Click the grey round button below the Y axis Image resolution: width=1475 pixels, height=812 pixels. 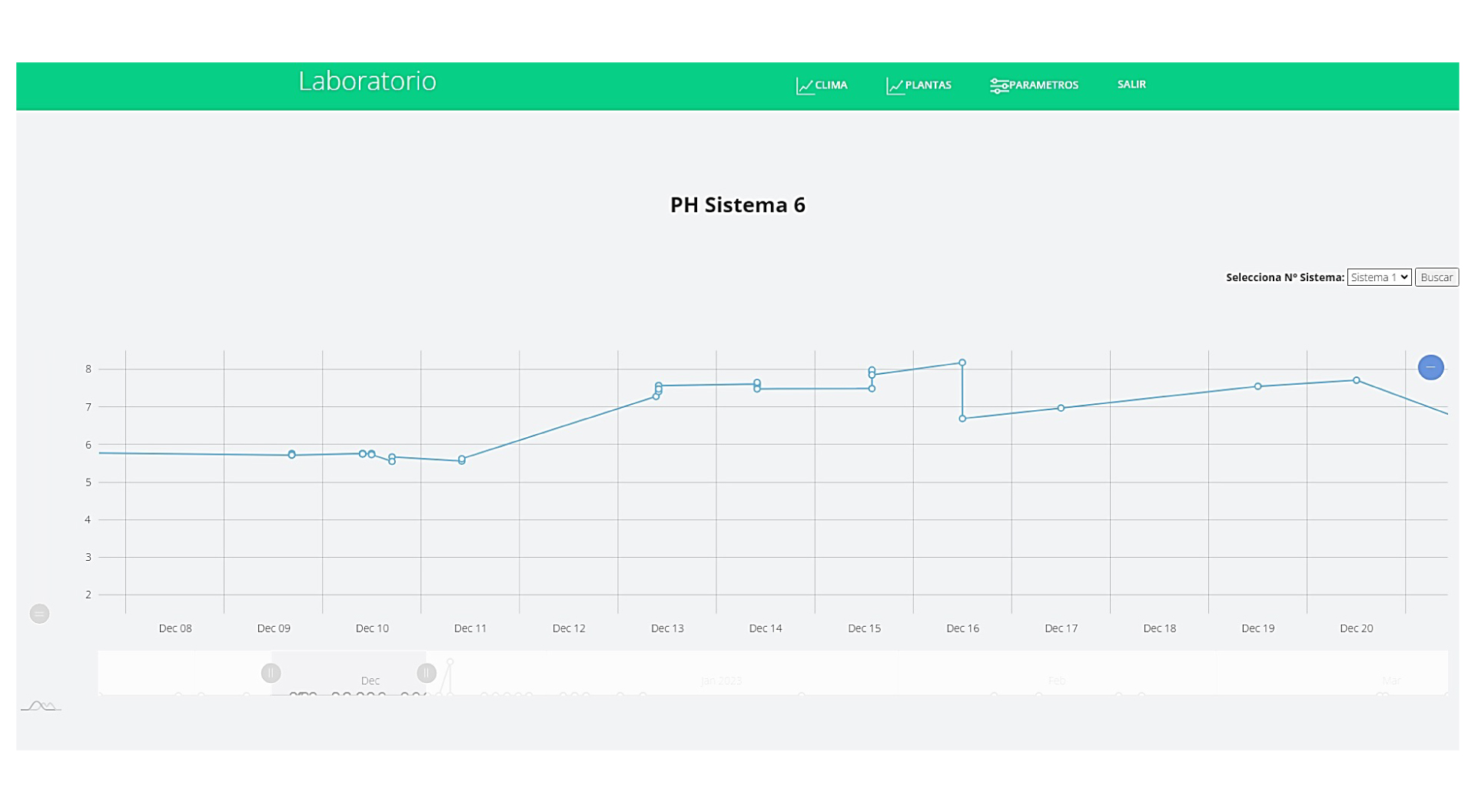[39, 614]
